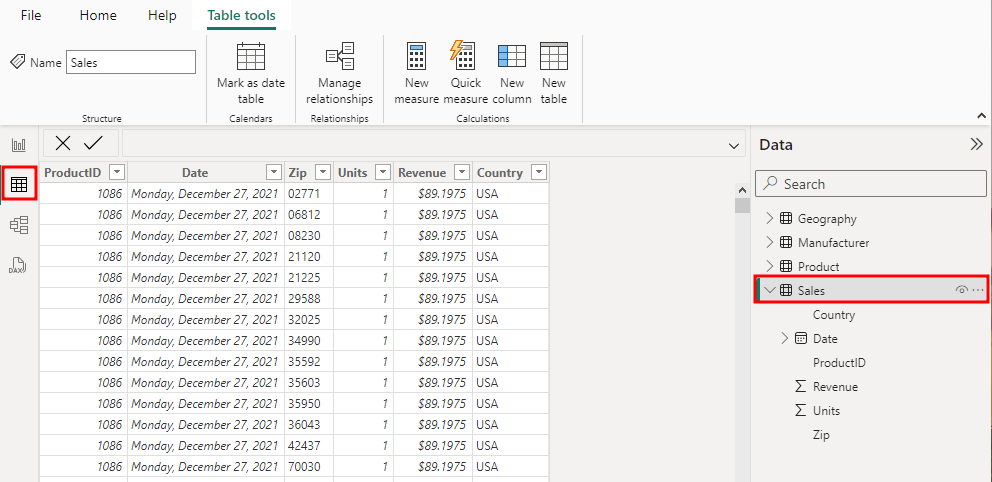The height and width of the screenshot is (482, 992).
Task: Open the Home tab
Action: click(x=98, y=16)
